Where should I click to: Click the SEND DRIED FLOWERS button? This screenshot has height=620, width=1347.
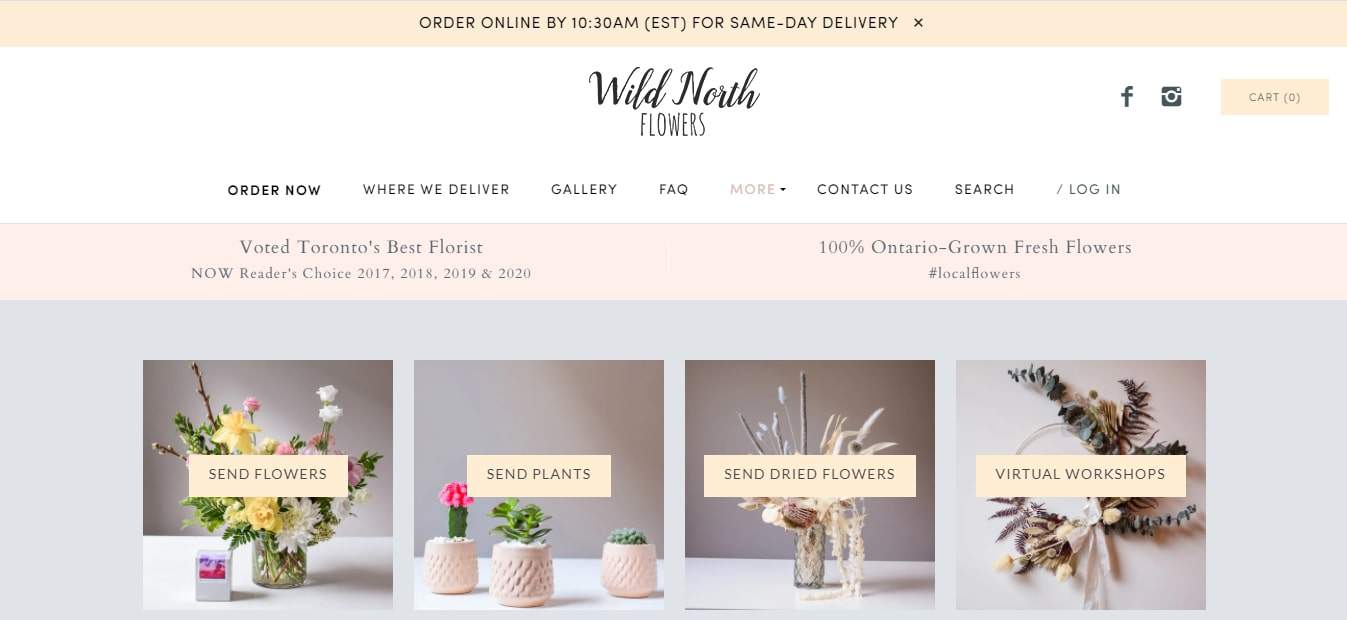[810, 475]
